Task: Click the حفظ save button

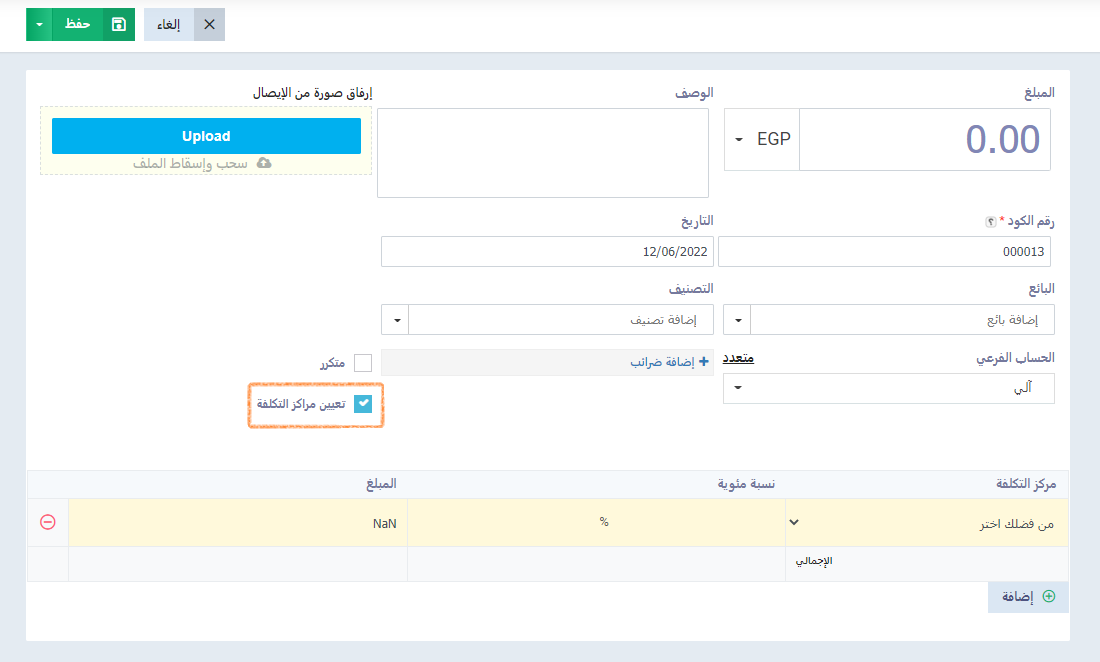Action: 77,25
